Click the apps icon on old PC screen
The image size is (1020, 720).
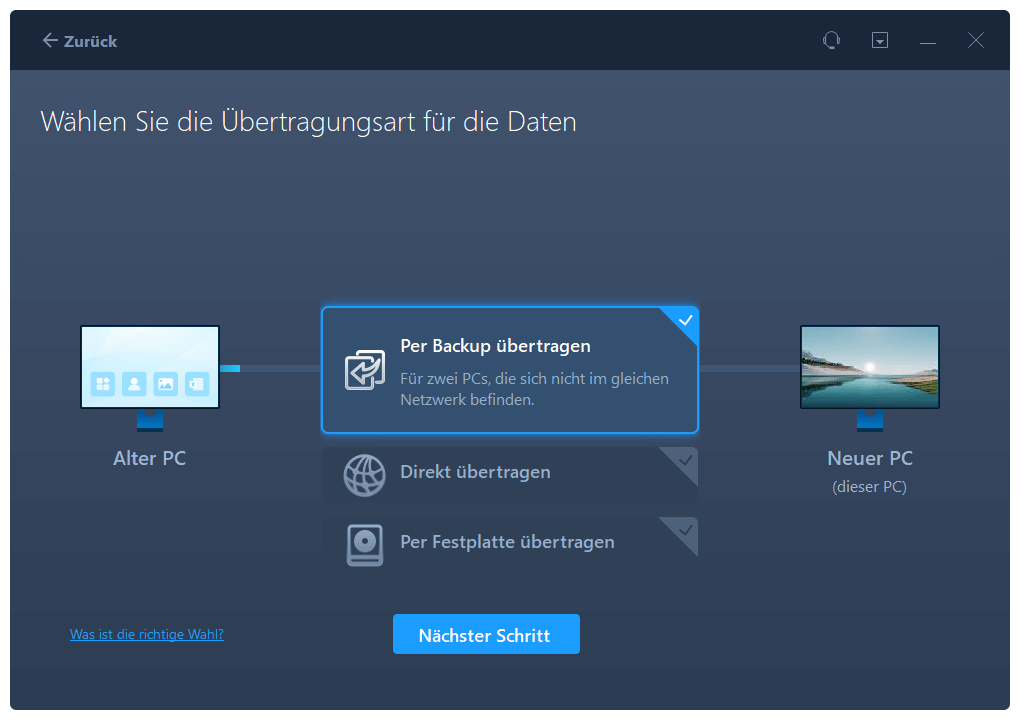point(103,384)
